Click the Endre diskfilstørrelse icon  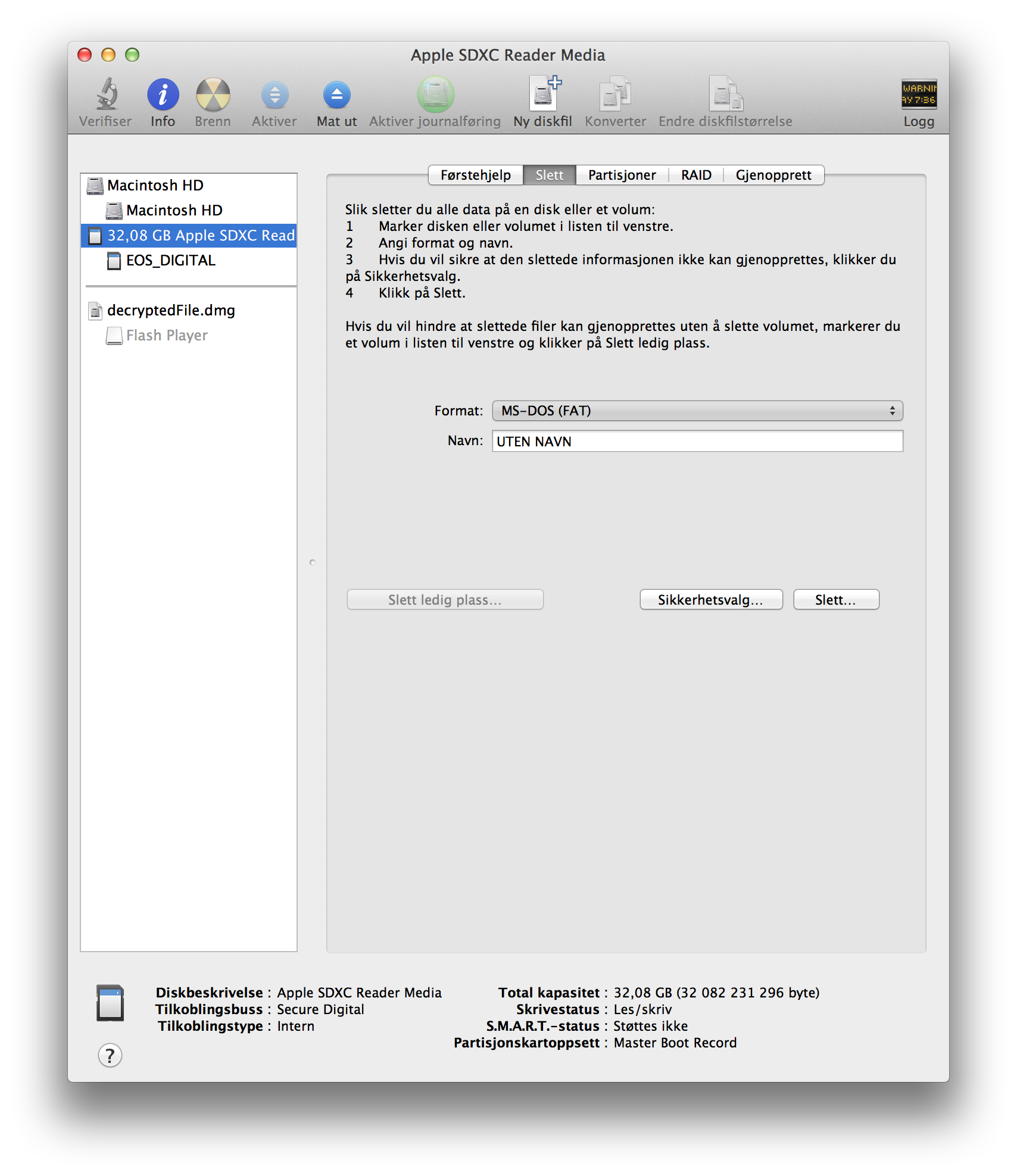point(725,93)
